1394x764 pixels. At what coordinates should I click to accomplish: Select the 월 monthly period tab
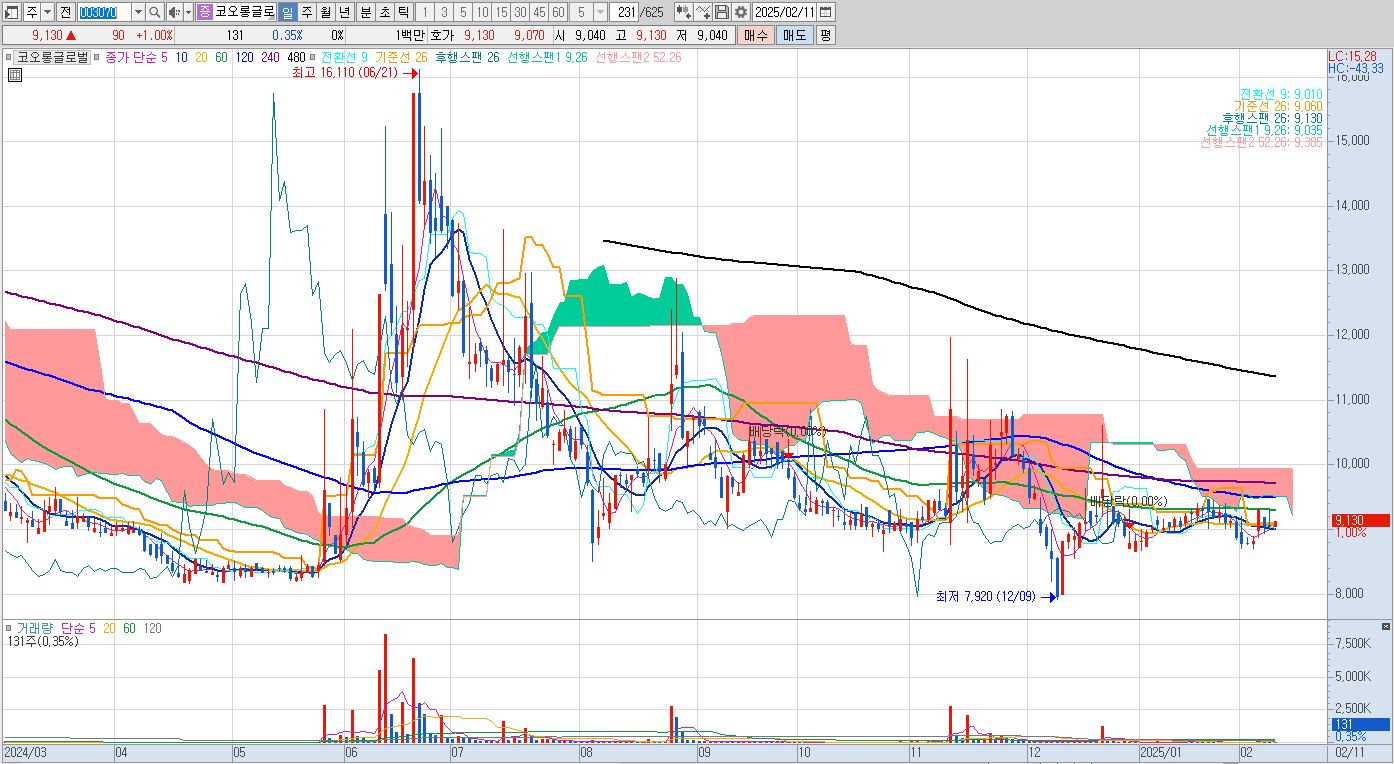(325, 12)
